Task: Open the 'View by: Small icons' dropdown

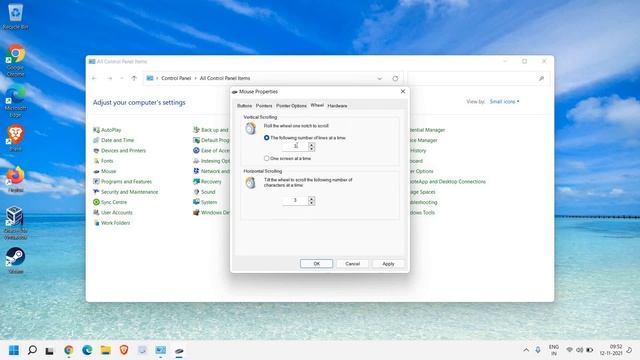Action: (x=504, y=102)
